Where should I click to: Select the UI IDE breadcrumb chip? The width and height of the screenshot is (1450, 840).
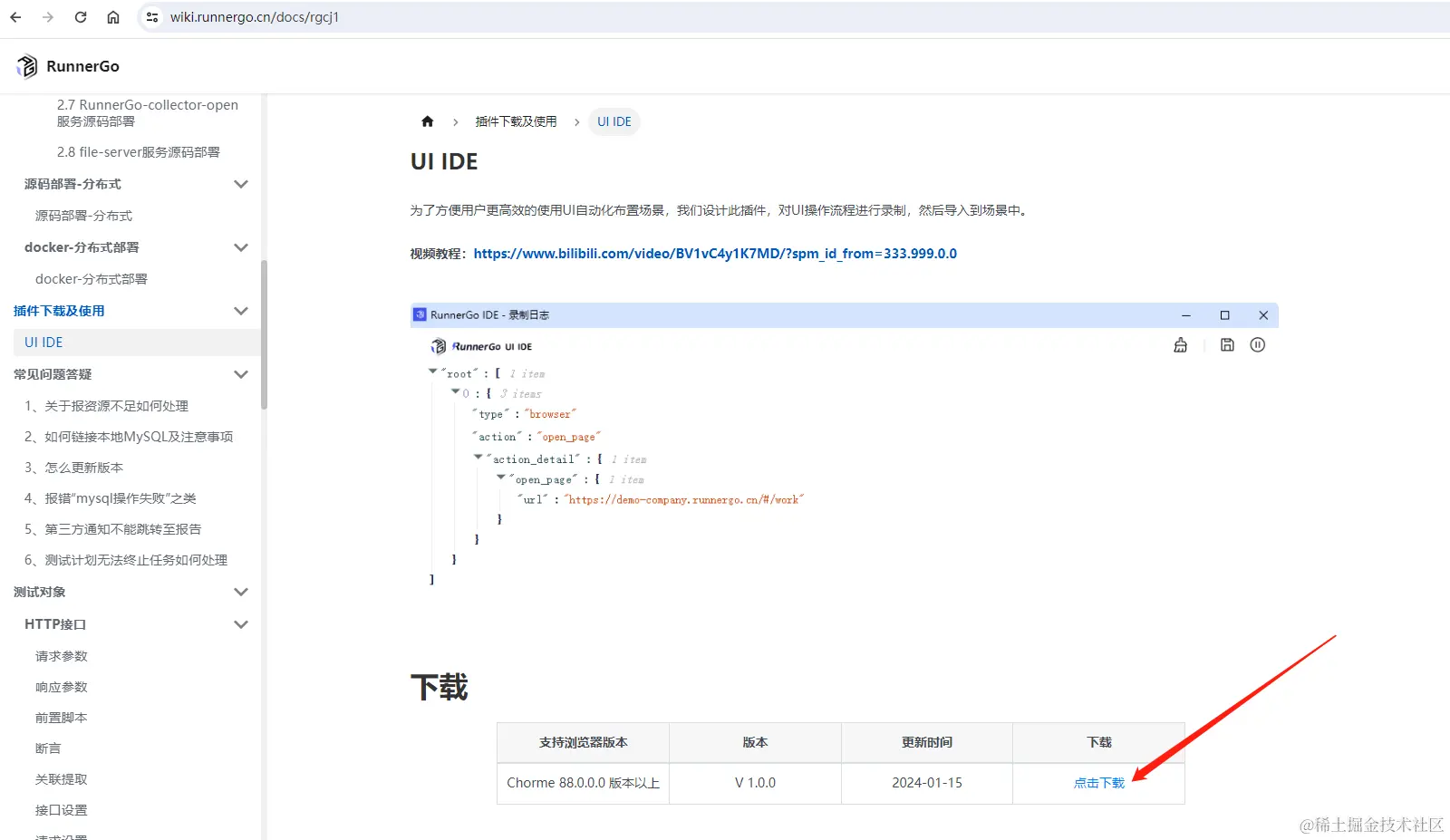[x=614, y=121]
